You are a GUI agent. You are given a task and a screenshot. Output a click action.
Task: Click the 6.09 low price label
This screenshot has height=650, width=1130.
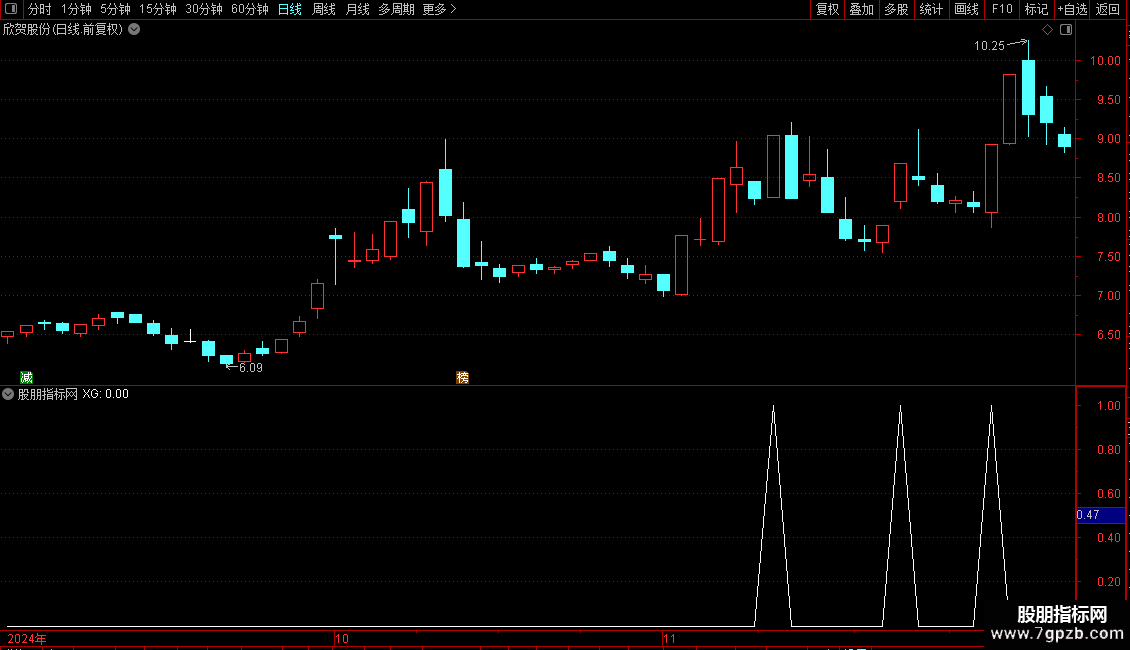pyautogui.click(x=251, y=368)
